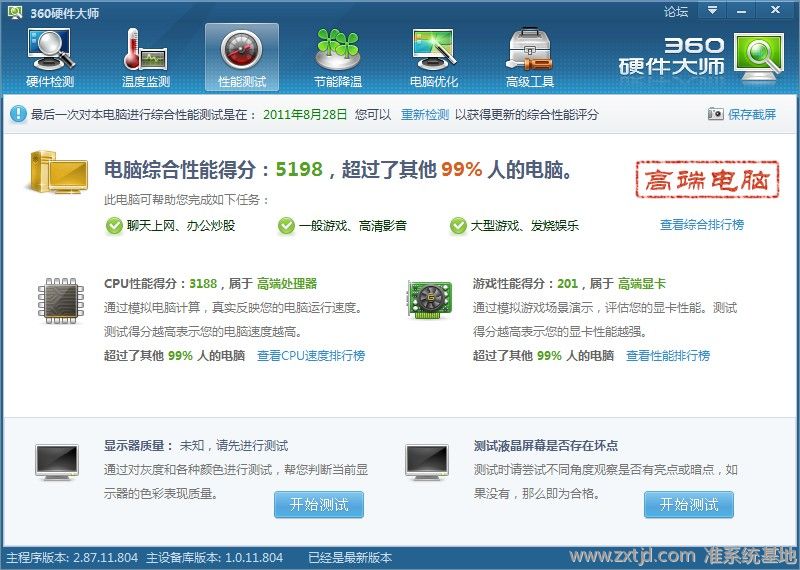Click the app icon in title bar

point(15,12)
